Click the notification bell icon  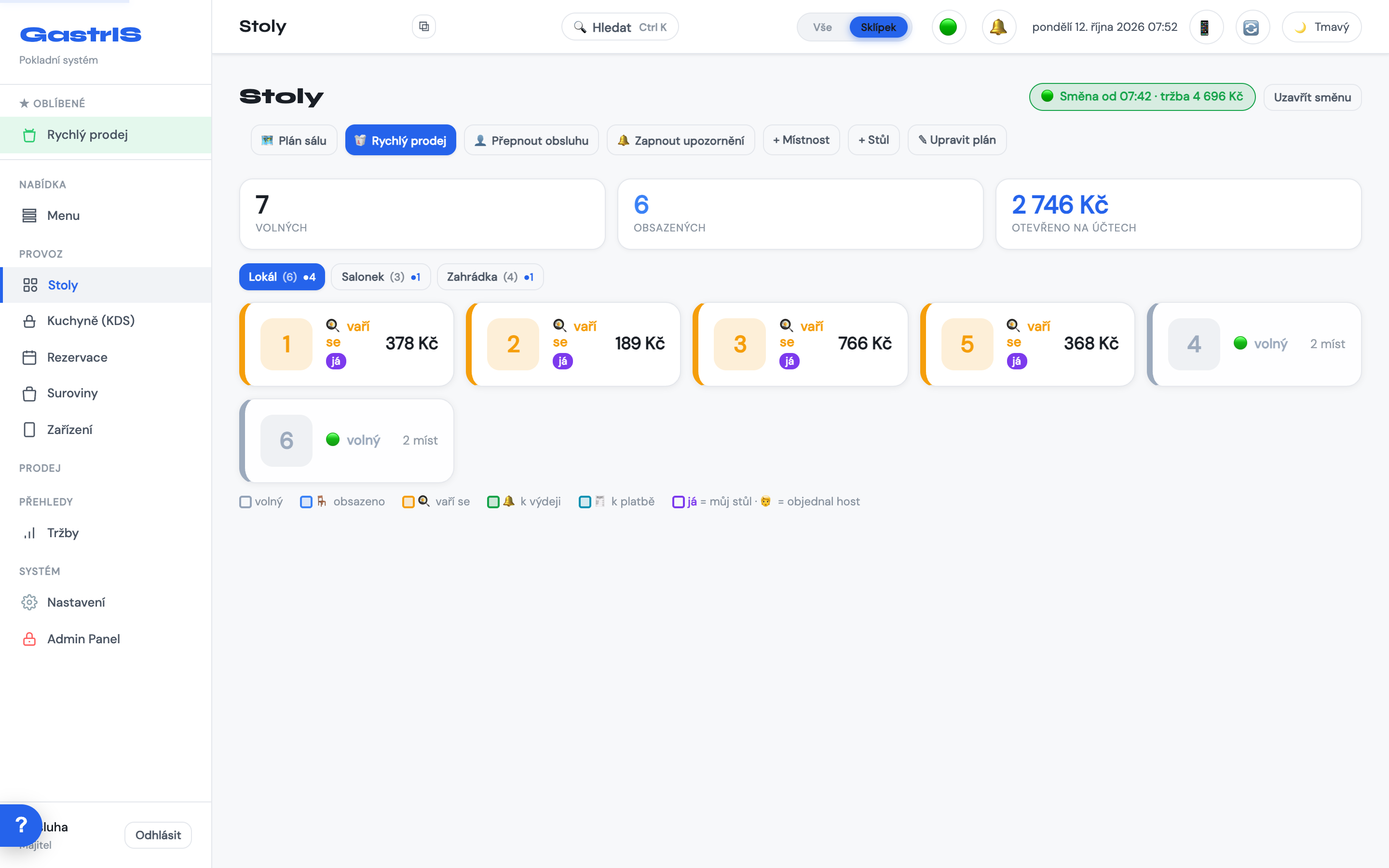pos(999,27)
